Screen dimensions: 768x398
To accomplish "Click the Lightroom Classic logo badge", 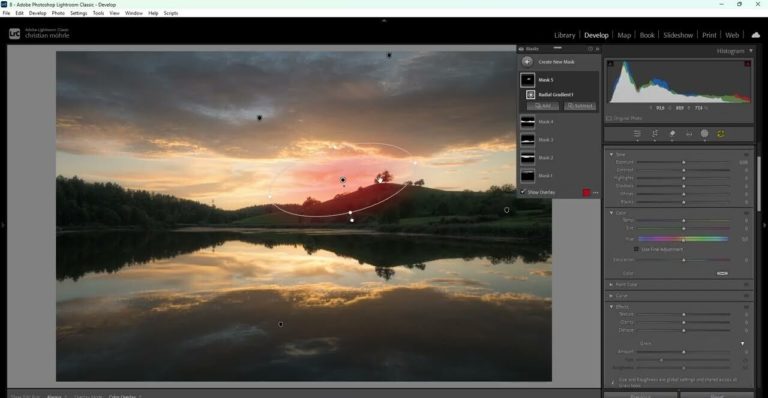I will pos(15,34).
